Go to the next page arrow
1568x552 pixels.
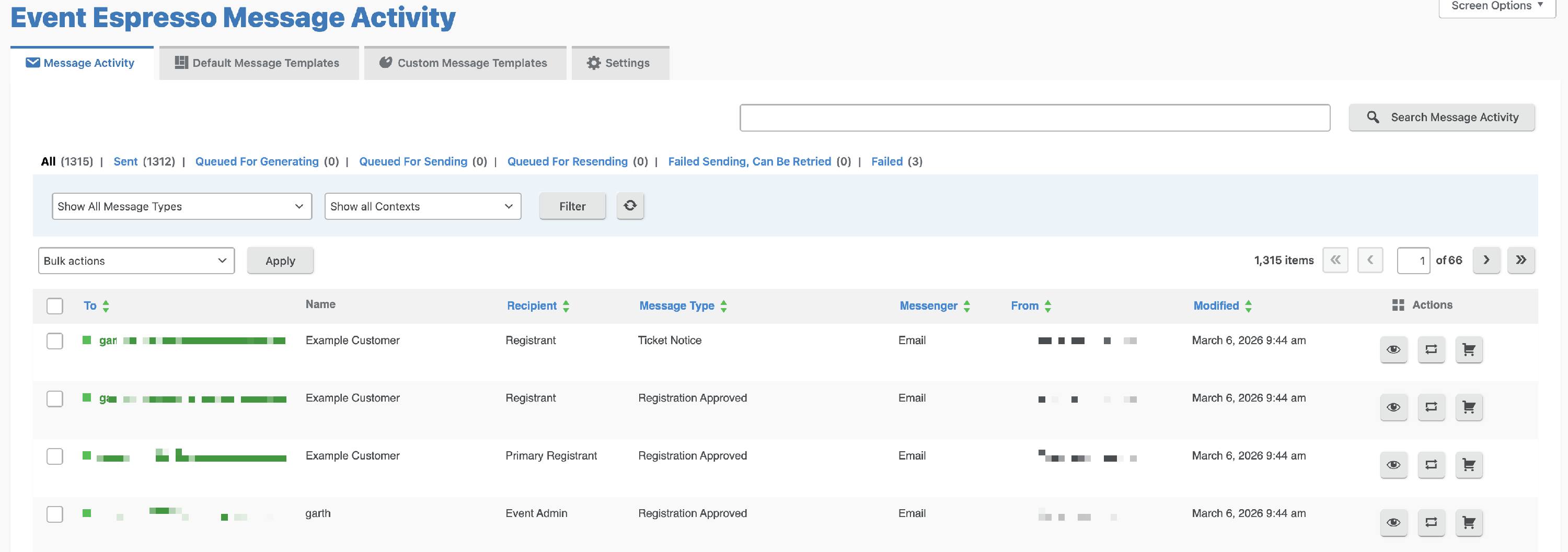pyautogui.click(x=1486, y=260)
